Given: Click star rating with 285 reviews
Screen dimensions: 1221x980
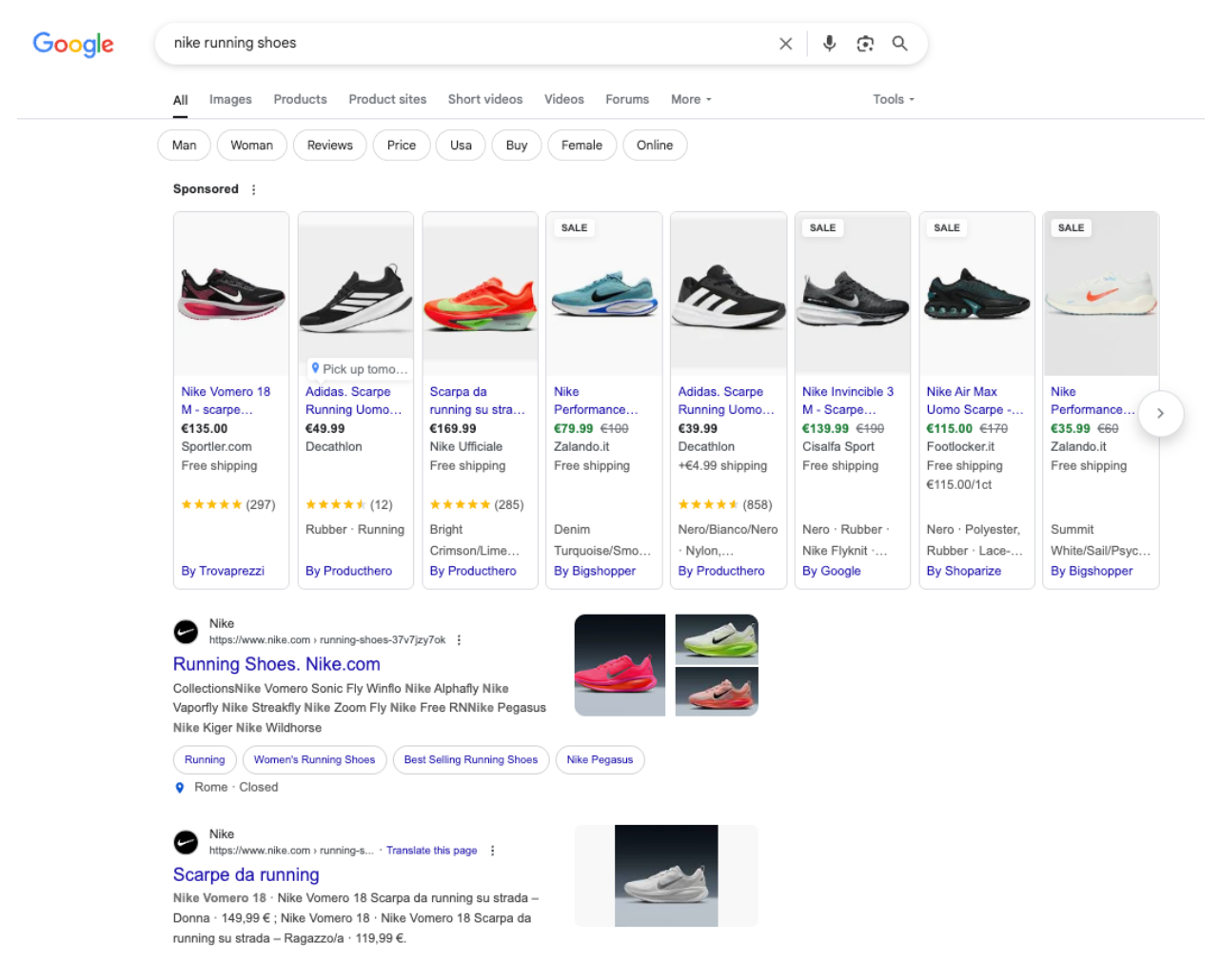Looking at the screenshot, I should (x=460, y=505).
